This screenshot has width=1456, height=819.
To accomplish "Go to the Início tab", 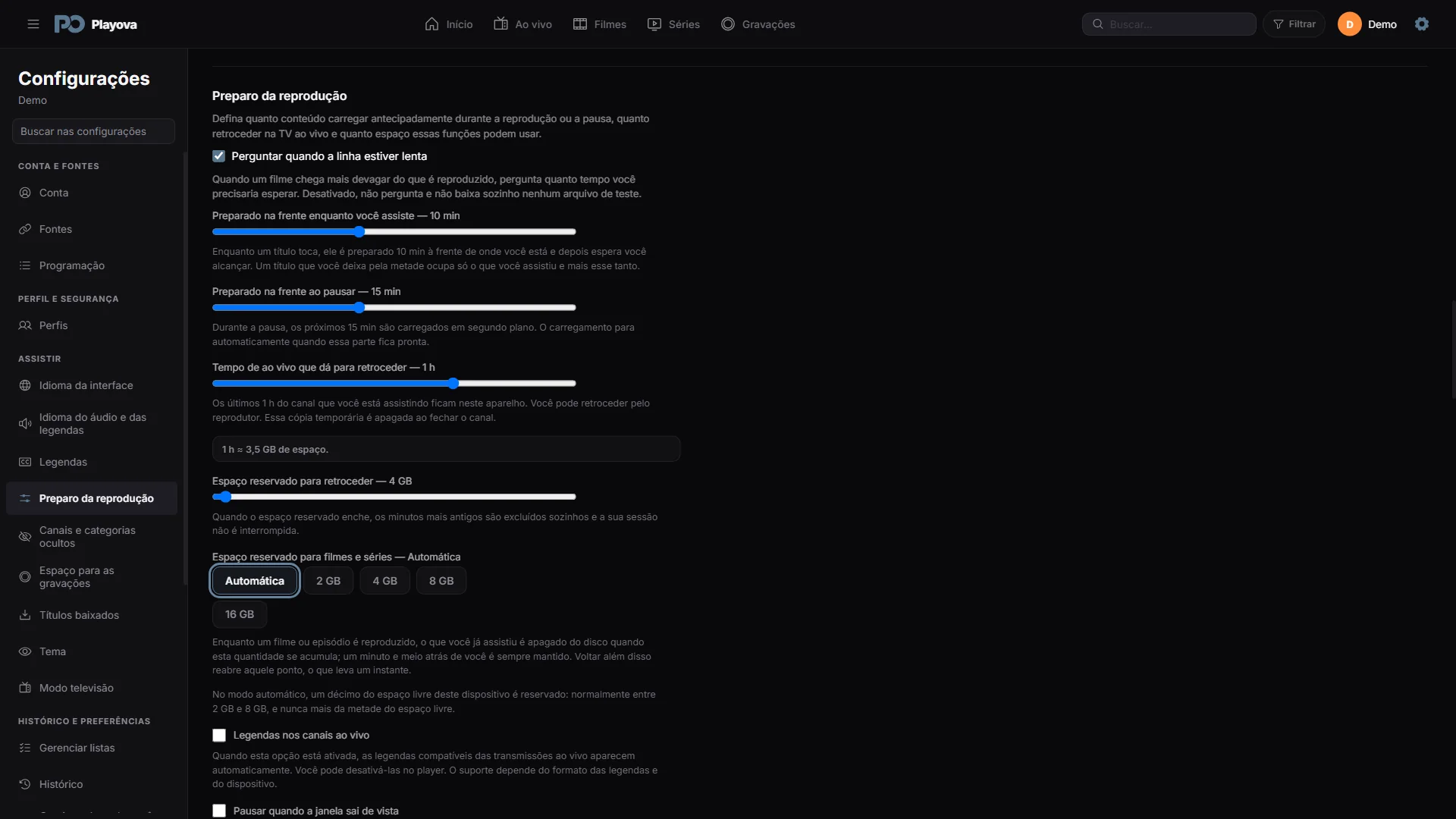I will (449, 24).
